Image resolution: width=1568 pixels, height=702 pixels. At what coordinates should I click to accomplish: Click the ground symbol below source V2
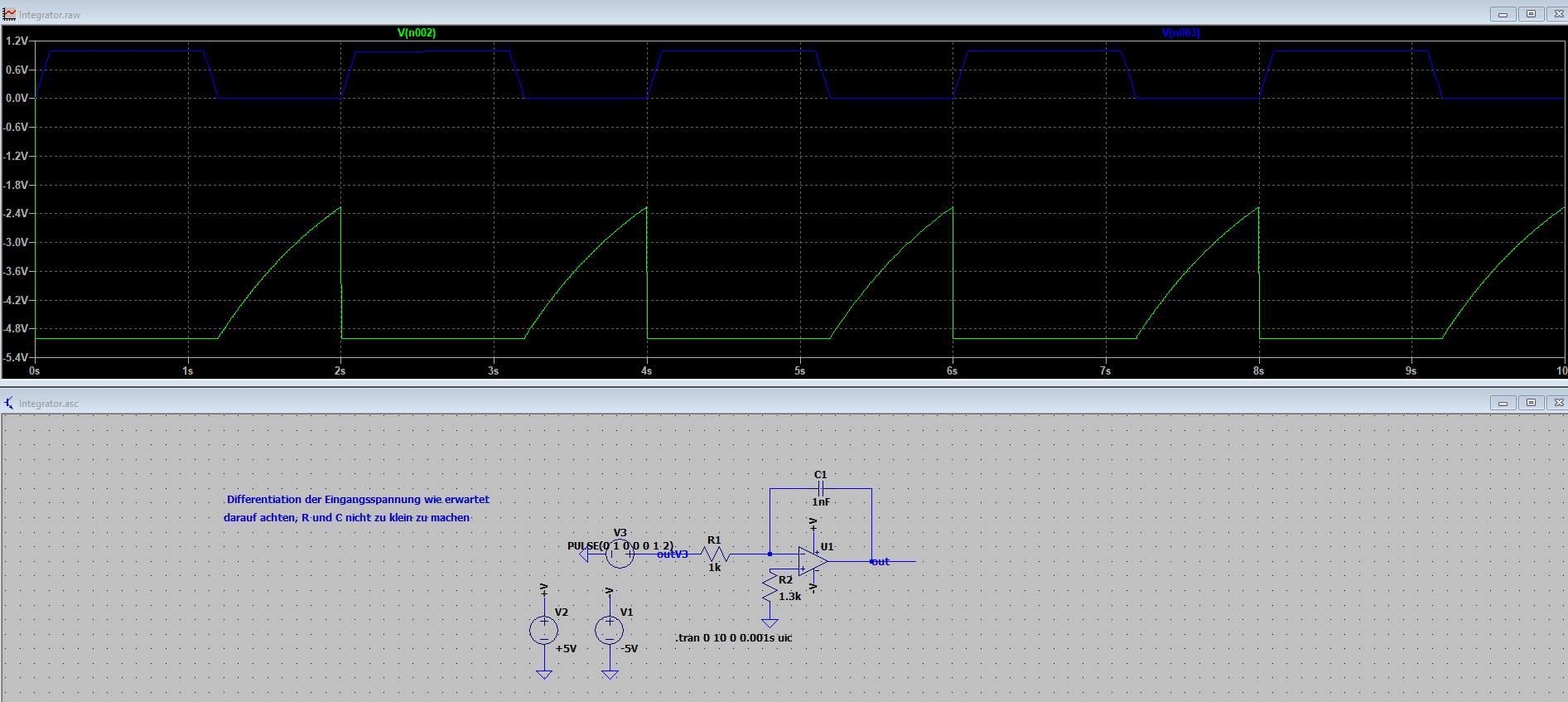[543, 675]
